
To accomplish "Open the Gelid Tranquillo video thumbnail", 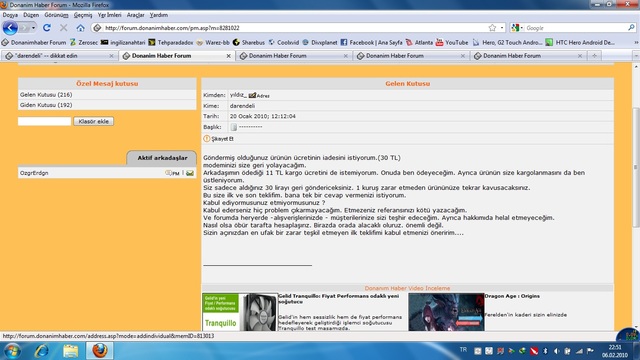I will pyautogui.click(x=240, y=312).
